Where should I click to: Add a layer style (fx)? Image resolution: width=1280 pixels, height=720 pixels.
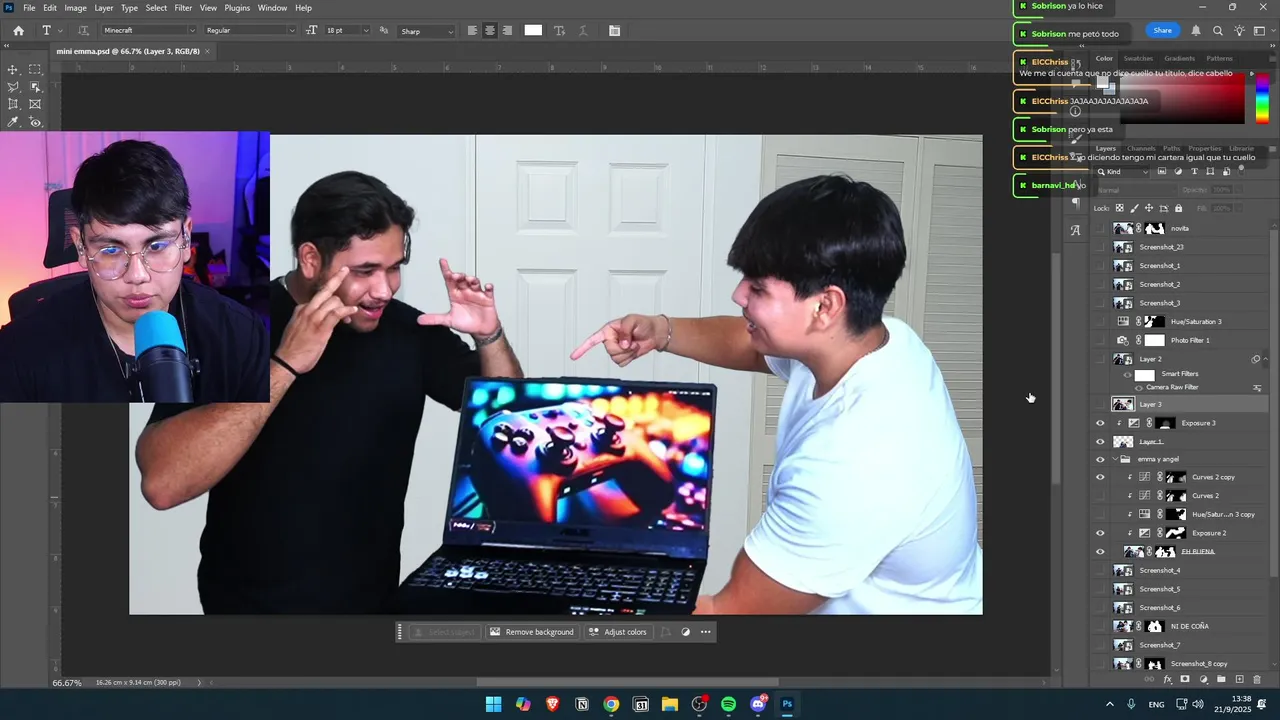coord(1167,679)
